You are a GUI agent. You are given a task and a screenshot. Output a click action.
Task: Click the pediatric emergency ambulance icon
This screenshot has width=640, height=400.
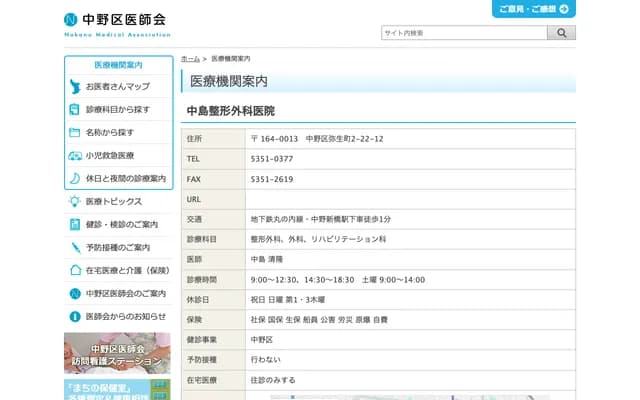(x=75, y=155)
